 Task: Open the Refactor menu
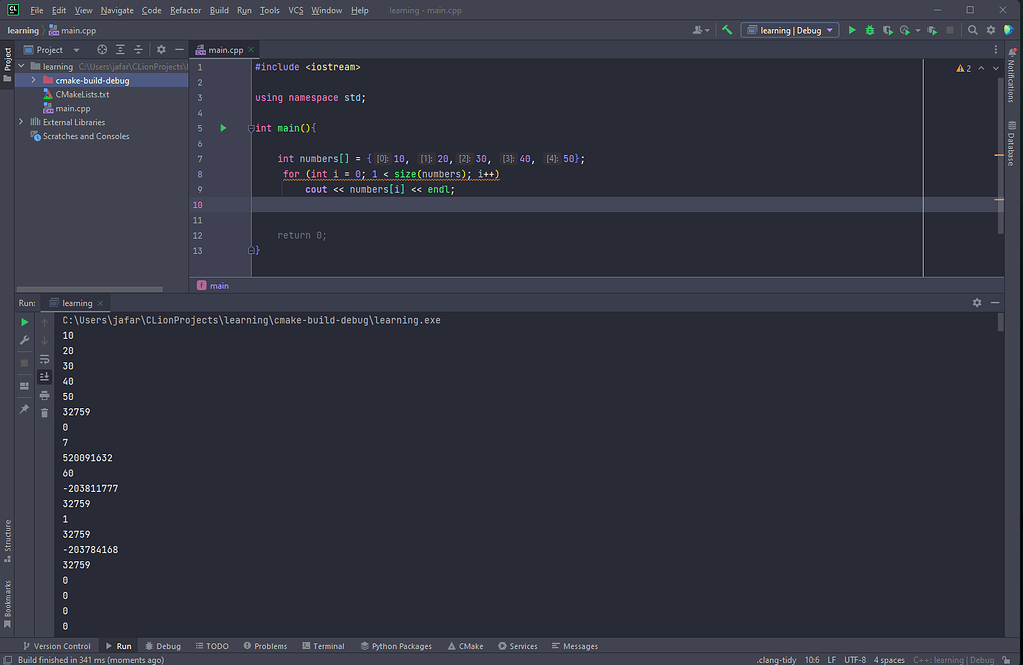[x=185, y=10]
